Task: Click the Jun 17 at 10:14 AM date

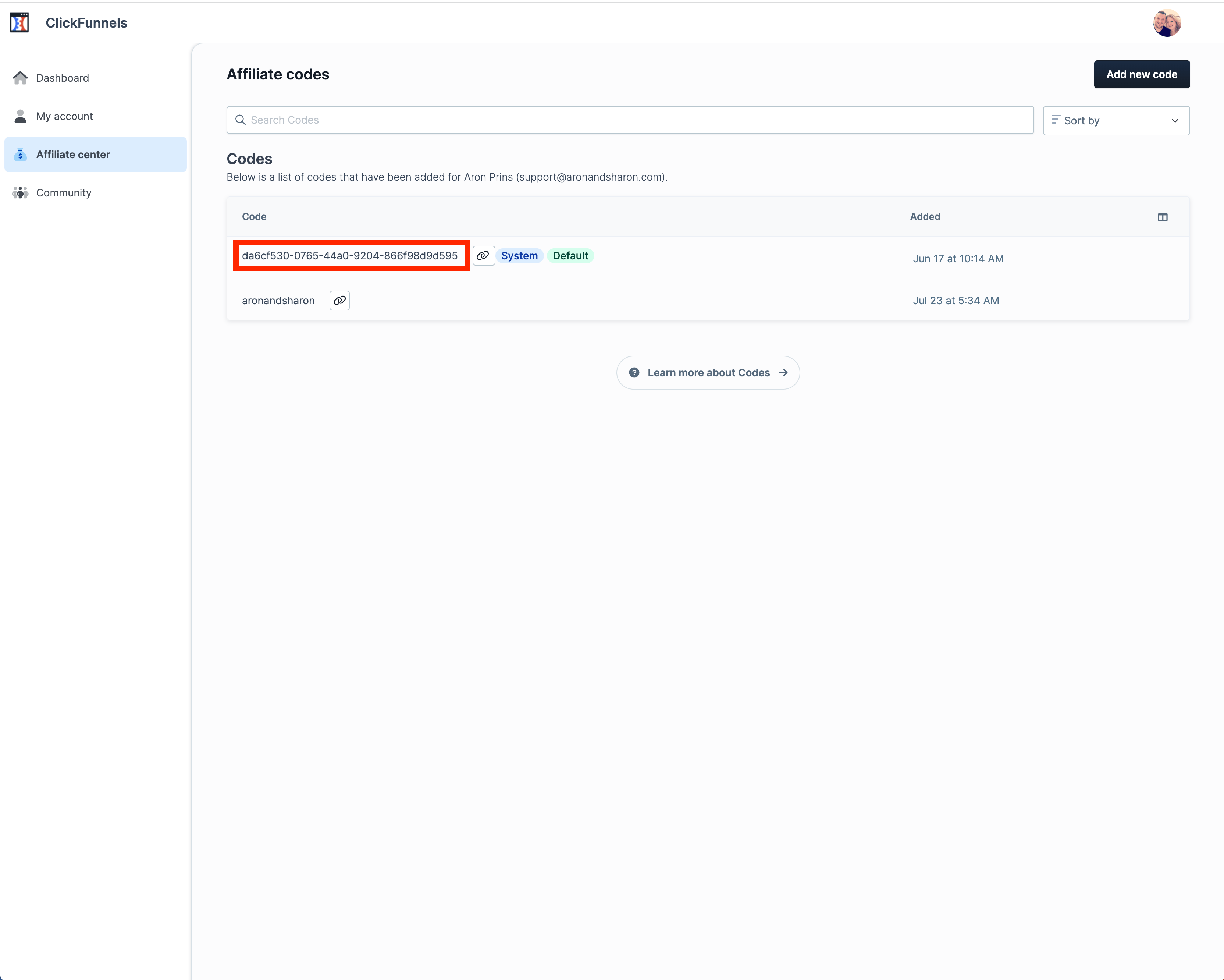Action: tap(958, 258)
